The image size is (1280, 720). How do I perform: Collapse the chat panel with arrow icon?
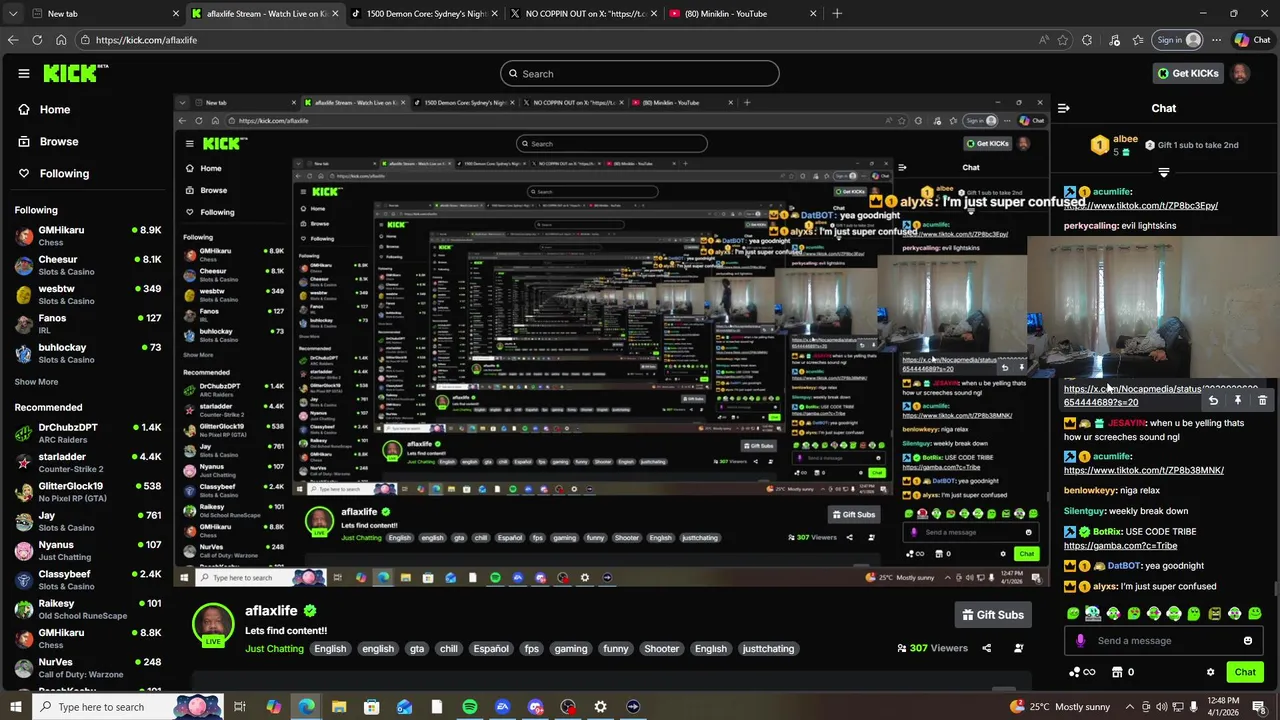pyautogui.click(x=1064, y=108)
